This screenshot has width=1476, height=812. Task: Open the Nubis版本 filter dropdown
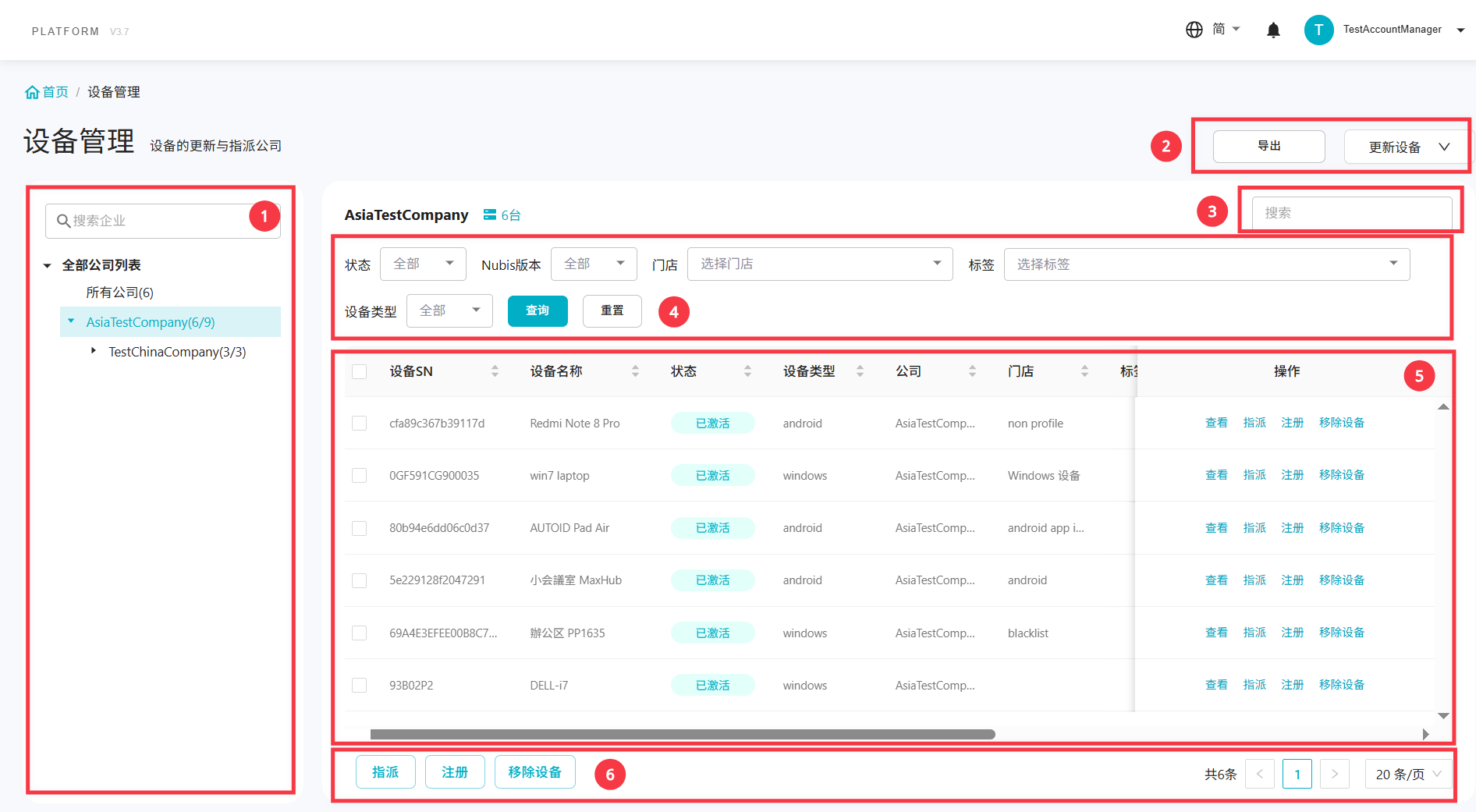click(594, 264)
